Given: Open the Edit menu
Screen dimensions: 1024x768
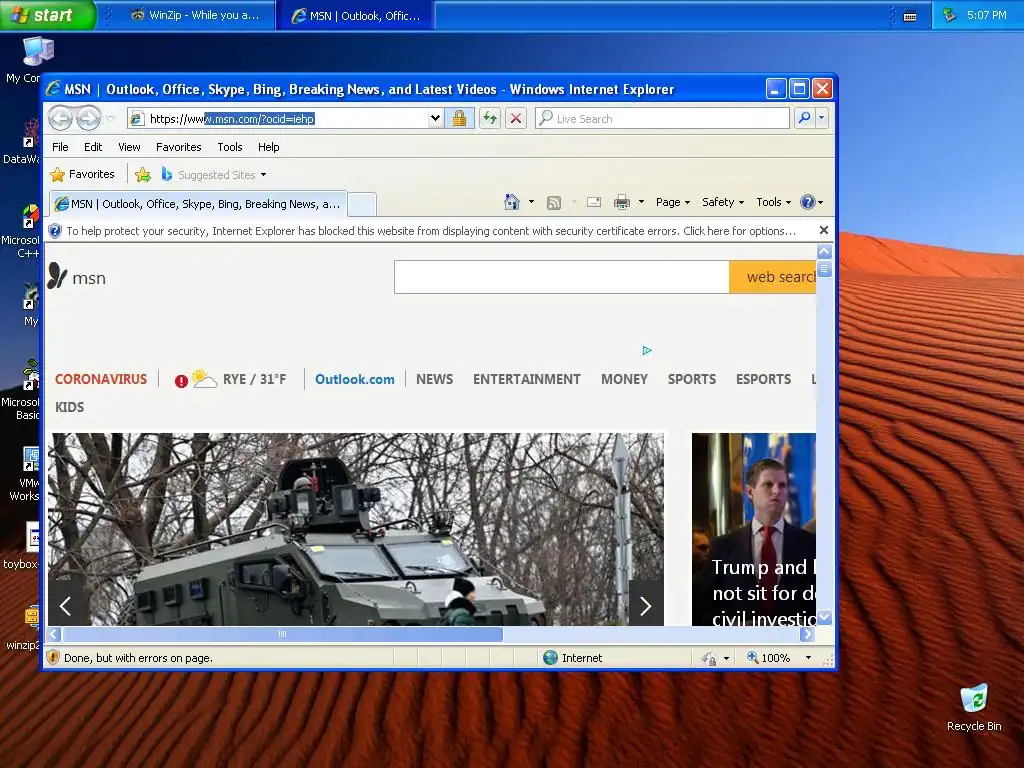Looking at the screenshot, I should point(93,147).
